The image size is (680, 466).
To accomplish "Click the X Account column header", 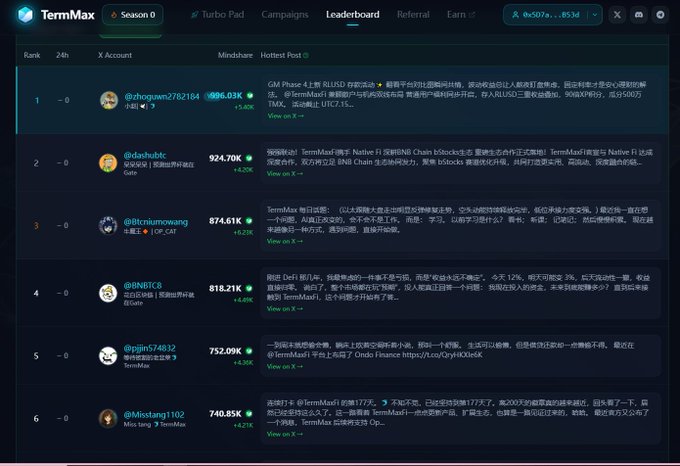I will 114,55.
